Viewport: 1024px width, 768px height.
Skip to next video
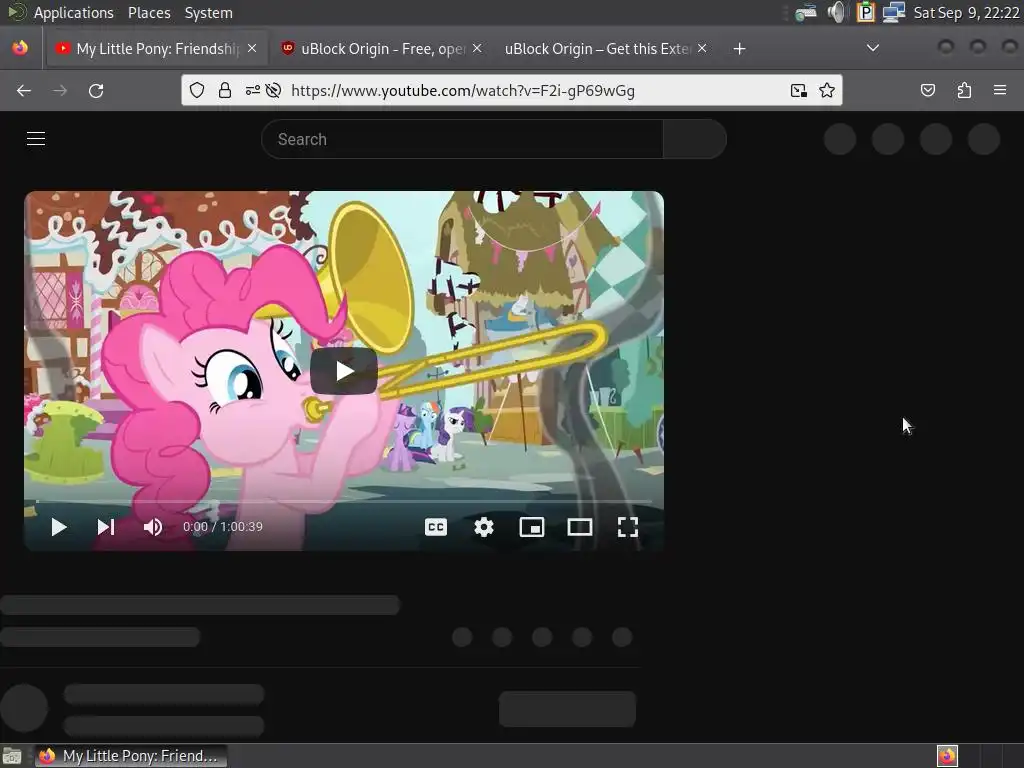coord(106,527)
